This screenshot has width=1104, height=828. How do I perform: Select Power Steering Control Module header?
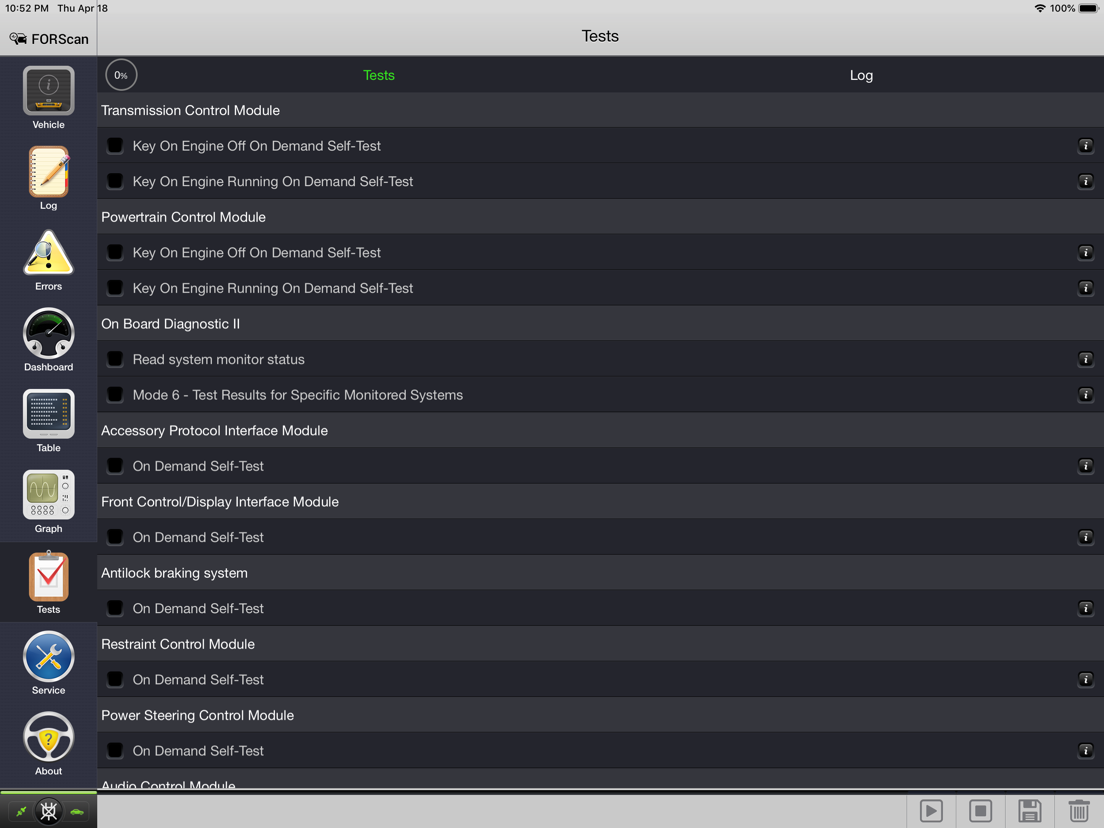(x=601, y=715)
